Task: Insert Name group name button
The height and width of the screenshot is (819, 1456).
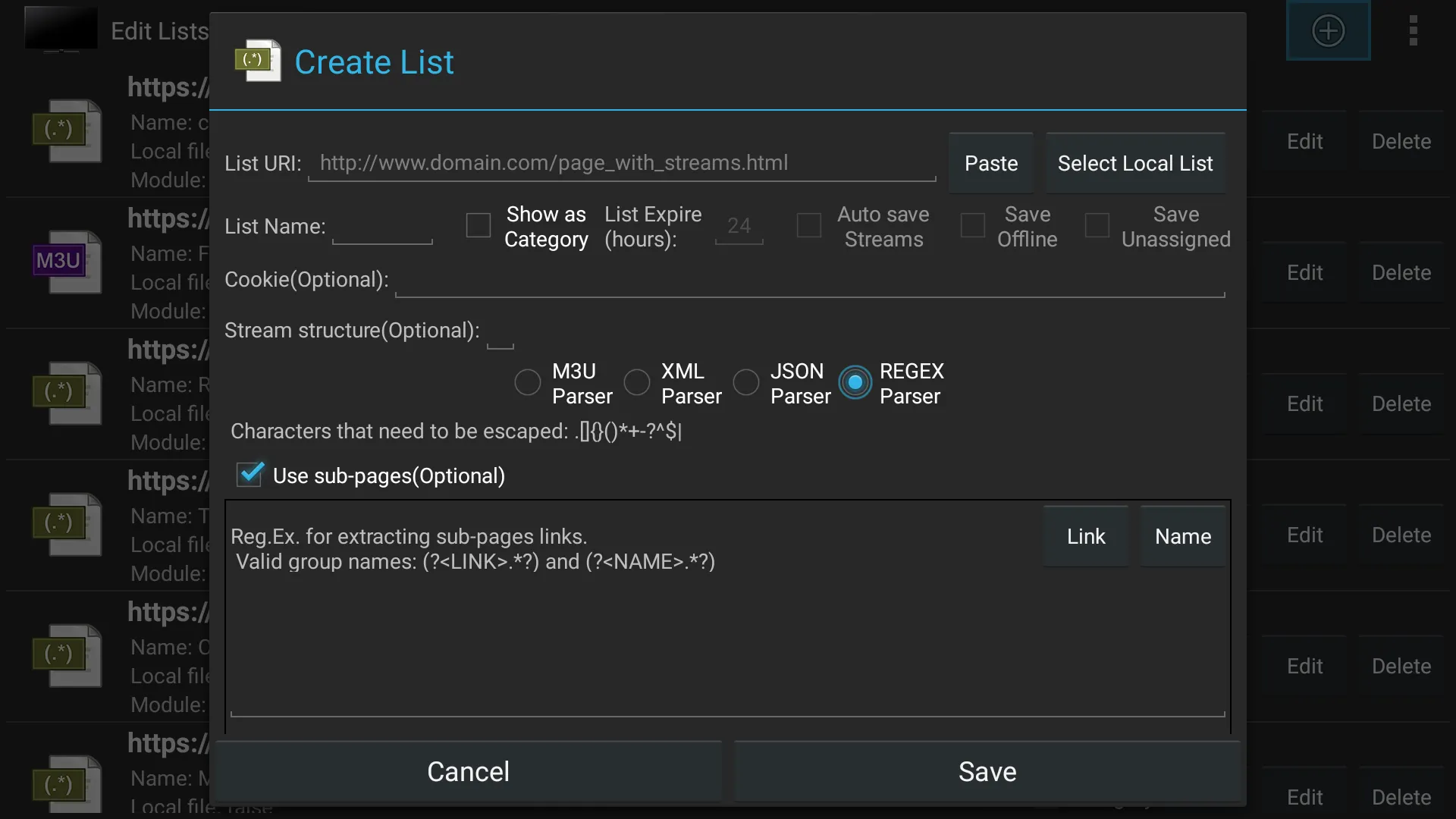Action: tap(1183, 536)
